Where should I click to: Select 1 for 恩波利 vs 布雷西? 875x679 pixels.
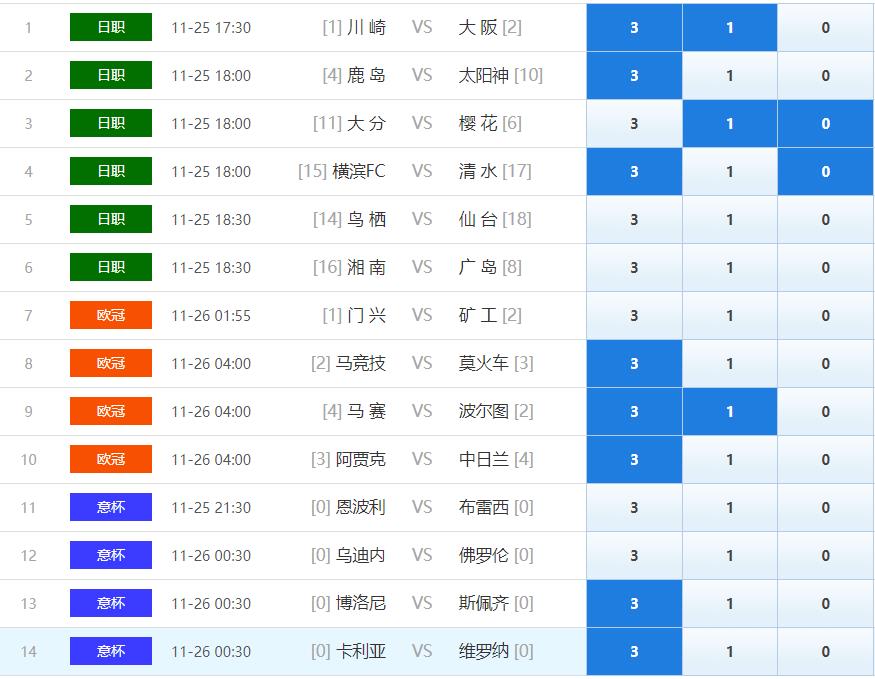[730, 508]
